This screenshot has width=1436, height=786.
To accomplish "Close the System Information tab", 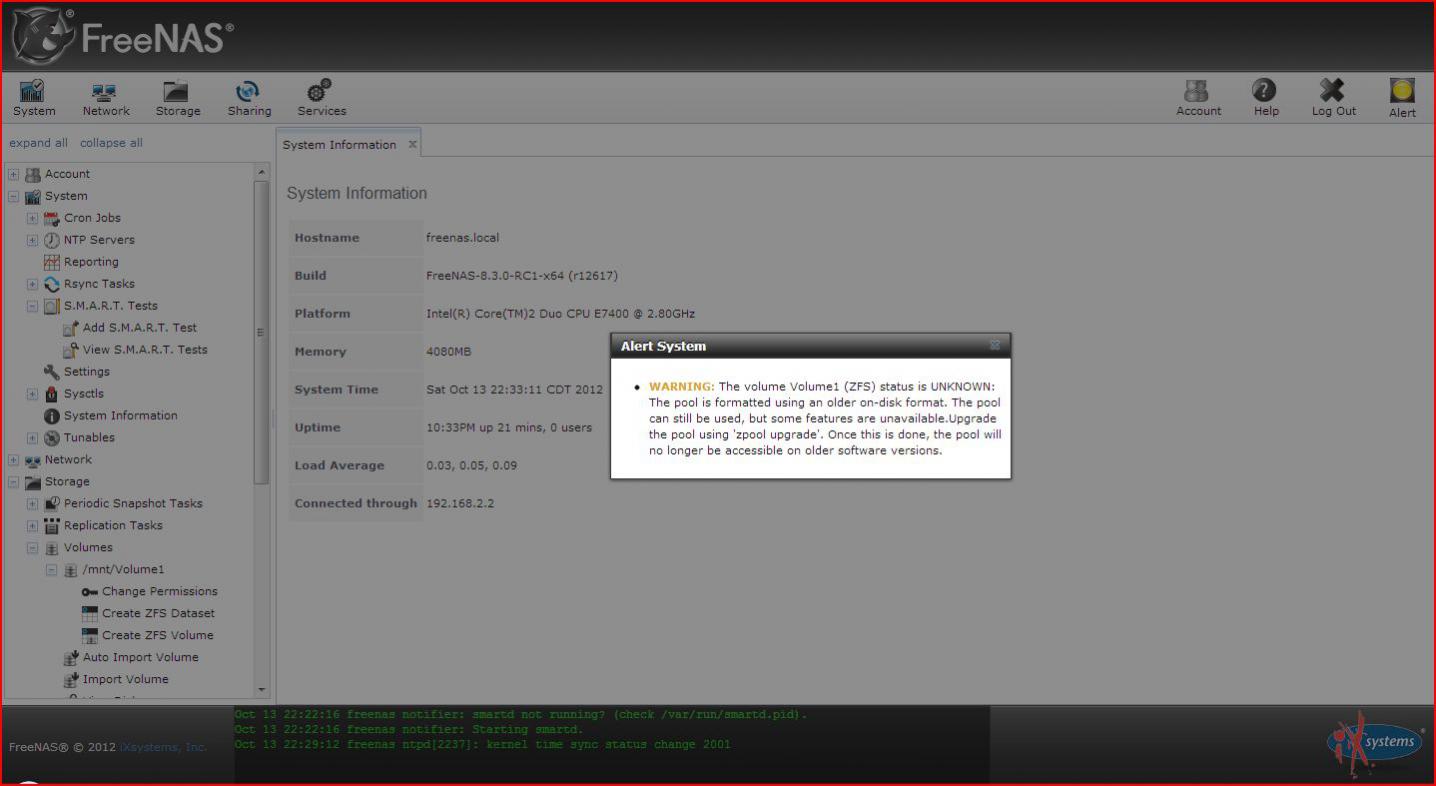I will point(413,144).
